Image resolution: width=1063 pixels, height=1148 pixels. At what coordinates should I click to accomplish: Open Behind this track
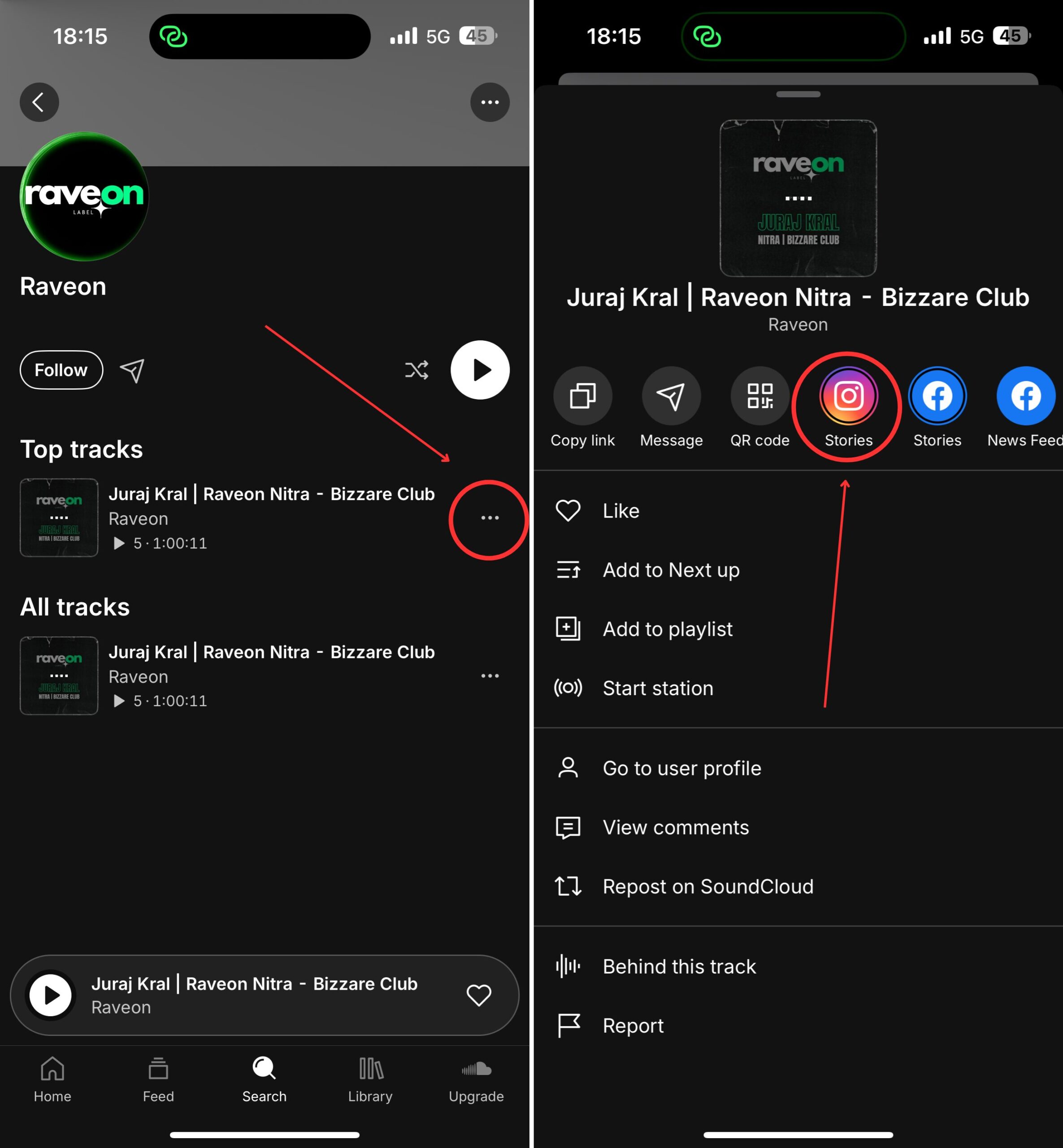798,967
